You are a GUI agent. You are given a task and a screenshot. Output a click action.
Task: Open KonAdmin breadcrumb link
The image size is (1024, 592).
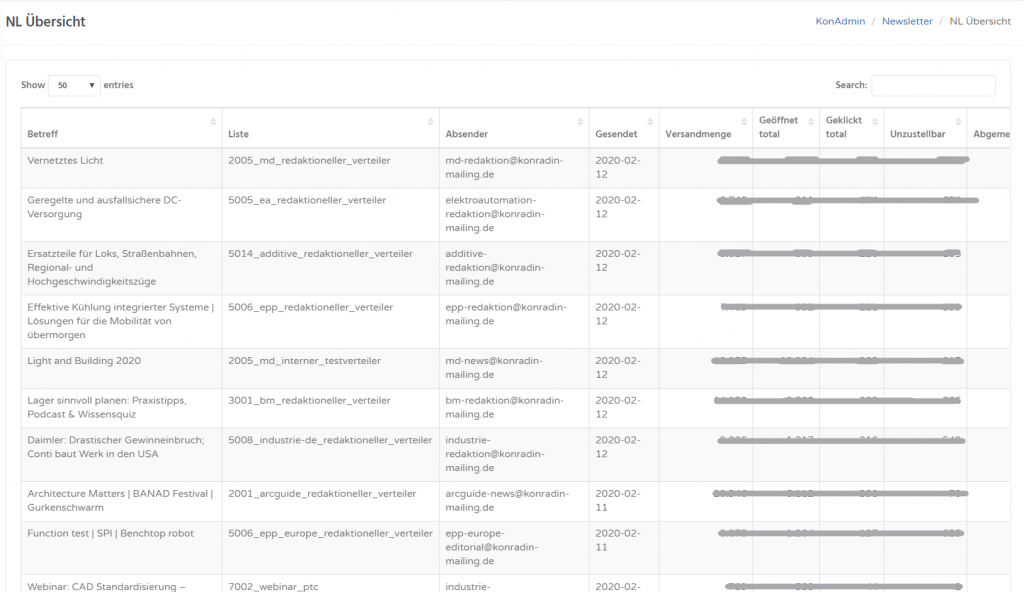click(839, 21)
